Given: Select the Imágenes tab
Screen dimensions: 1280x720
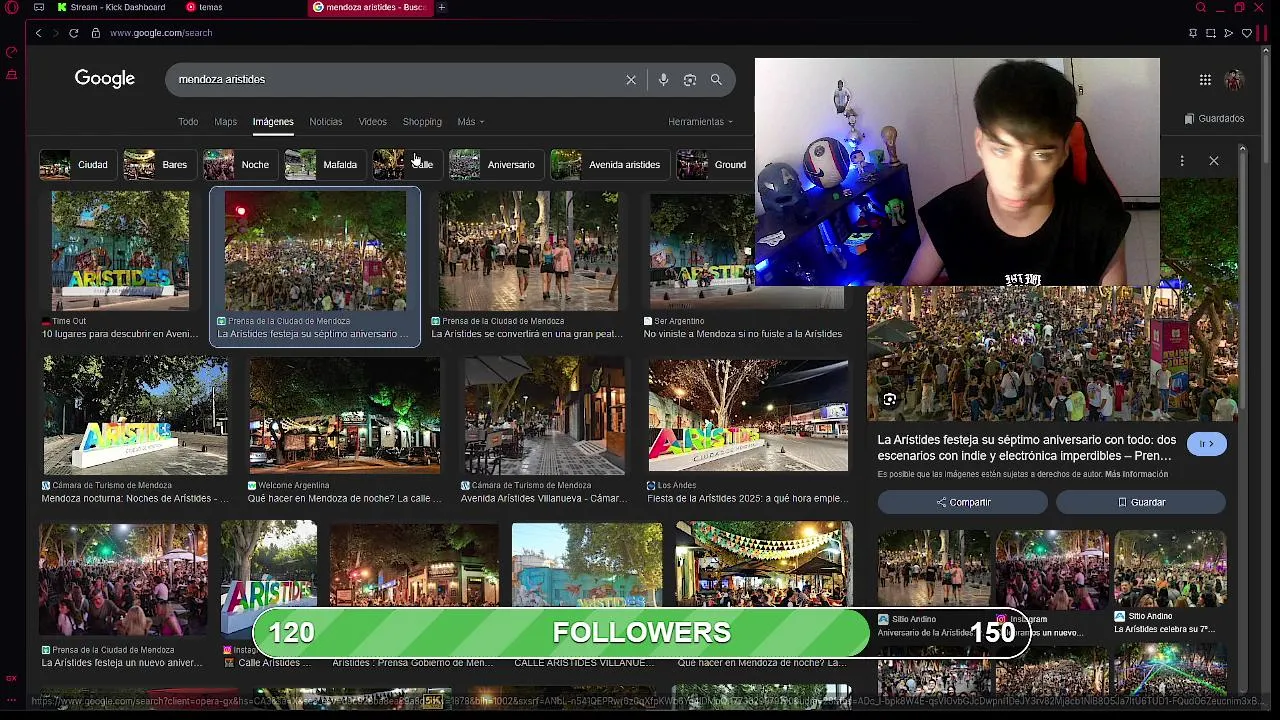Looking at the screenshot, I should coord(273,122).
